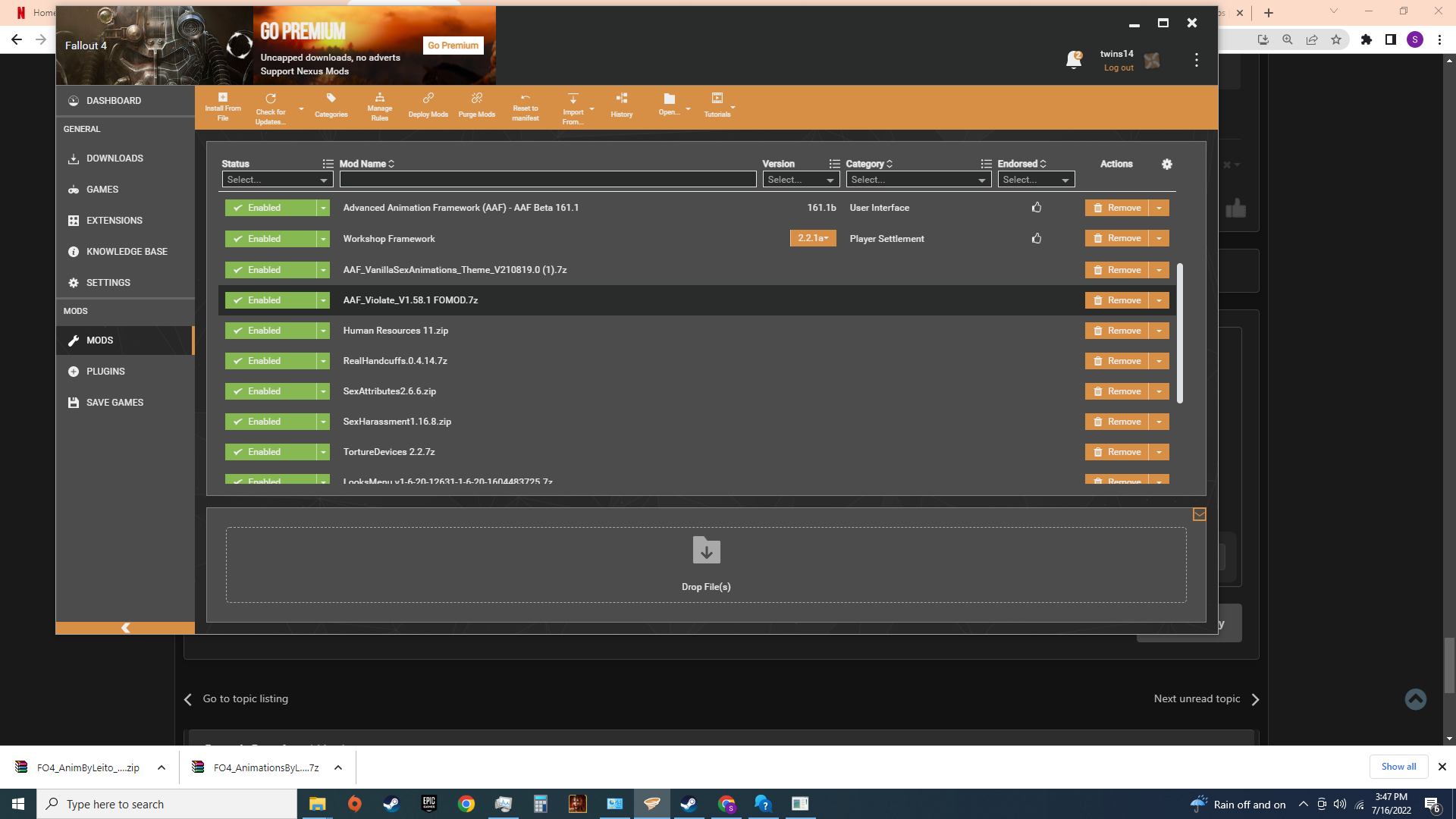The width and height of the screenshot is (1456, 819).
Task: Click browser extensions puzzle icon
Action: (x=1367, y=39)
